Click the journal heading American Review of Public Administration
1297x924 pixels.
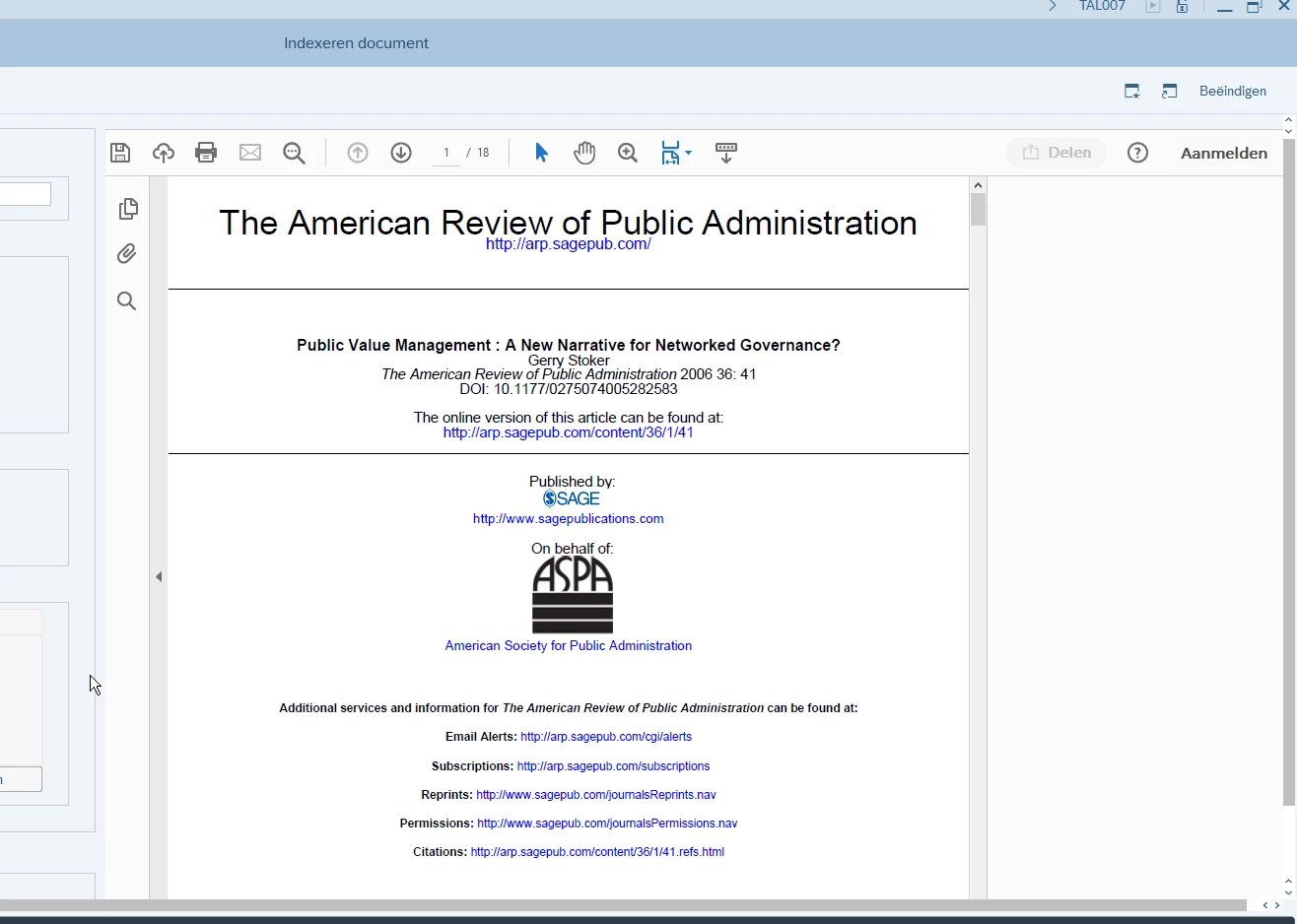(568, 223)
